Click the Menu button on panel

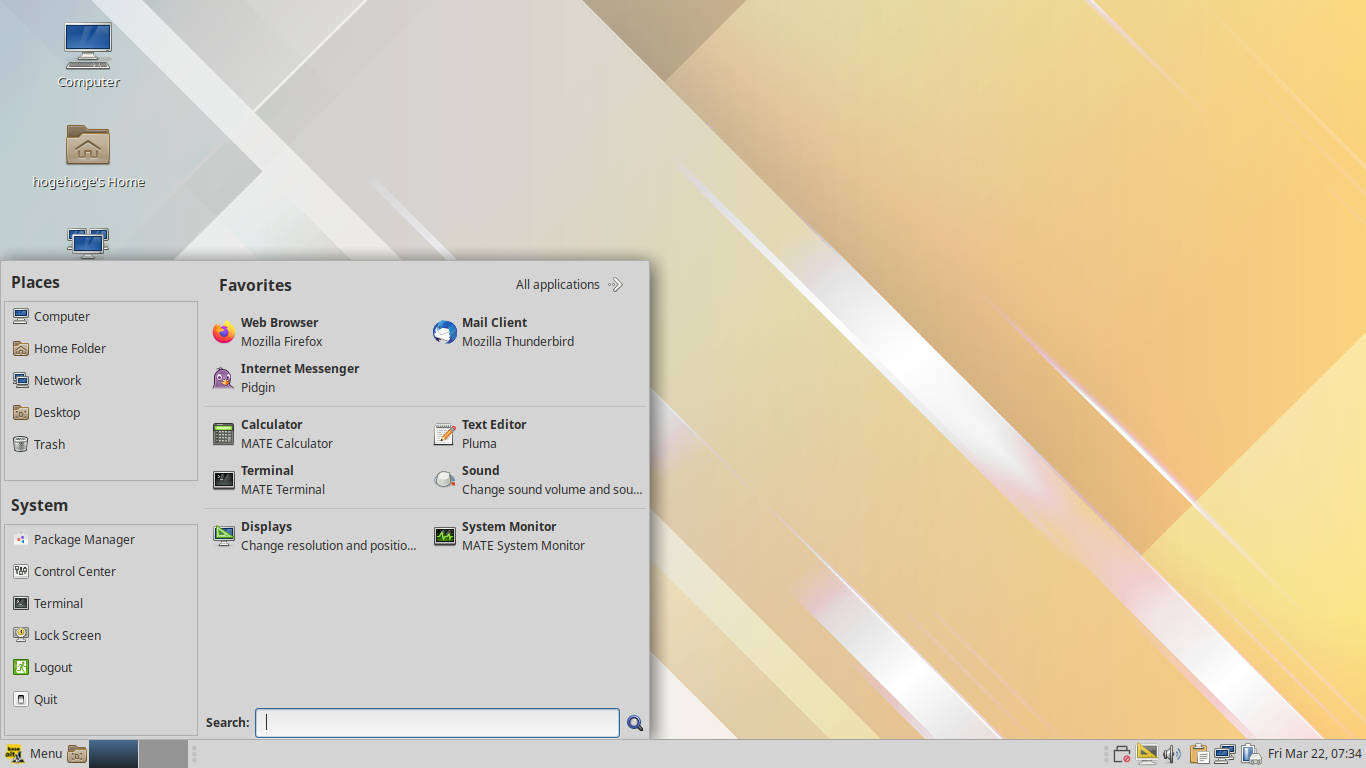[33, 754]
